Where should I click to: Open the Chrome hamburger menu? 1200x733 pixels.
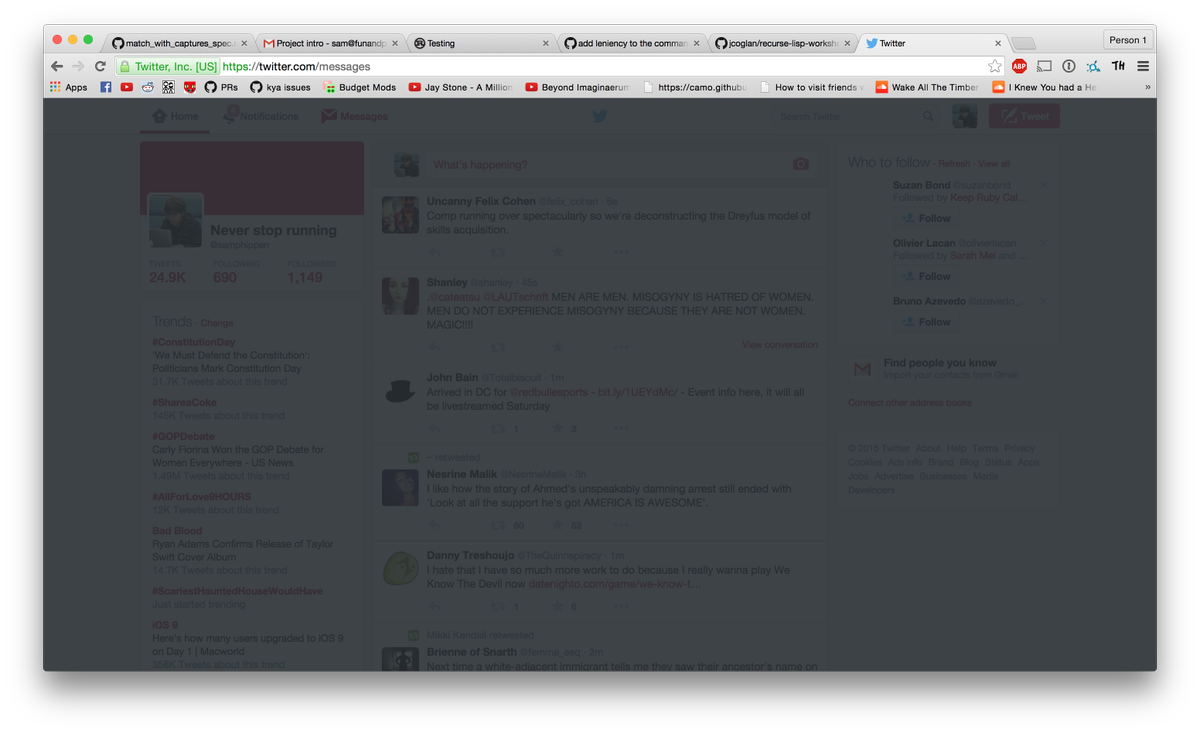coord(1143,66)
